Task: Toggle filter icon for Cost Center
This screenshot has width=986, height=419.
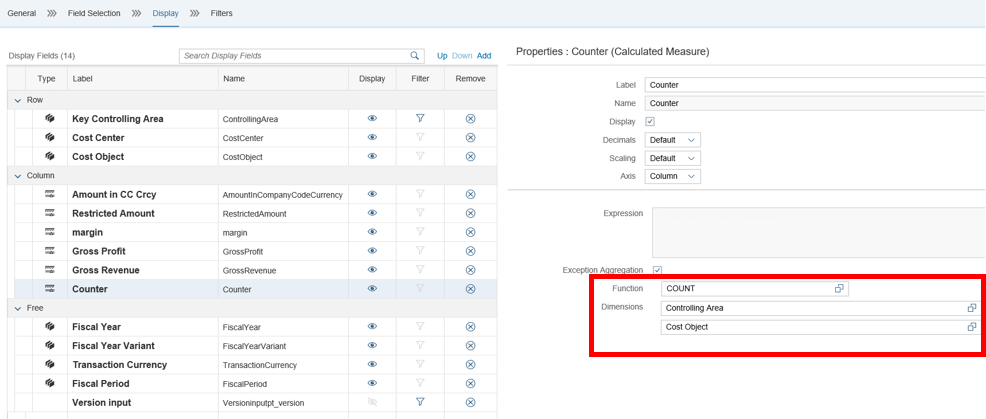Action: tap(420, 137)
